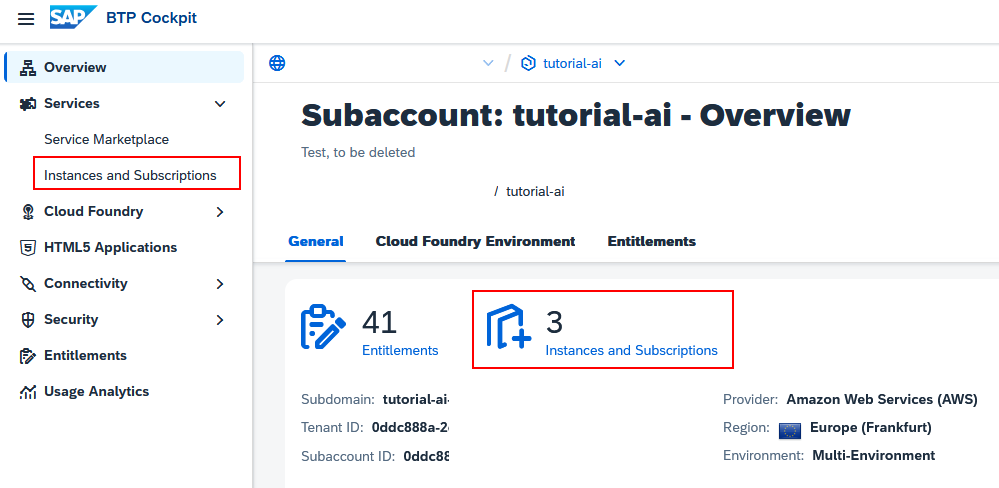999x488 pixels.
Task: Click the subaccount cube icon beside tutorial-ai
Action: (x=528, y=63)
